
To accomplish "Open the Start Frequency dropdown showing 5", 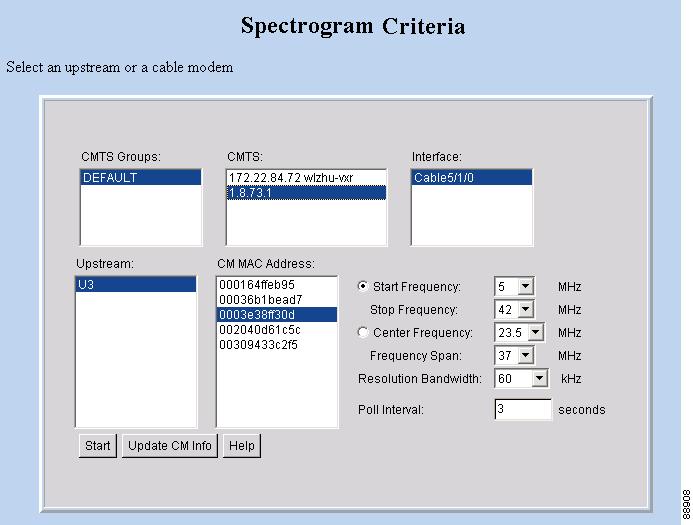I will click(x=514, y=286).
